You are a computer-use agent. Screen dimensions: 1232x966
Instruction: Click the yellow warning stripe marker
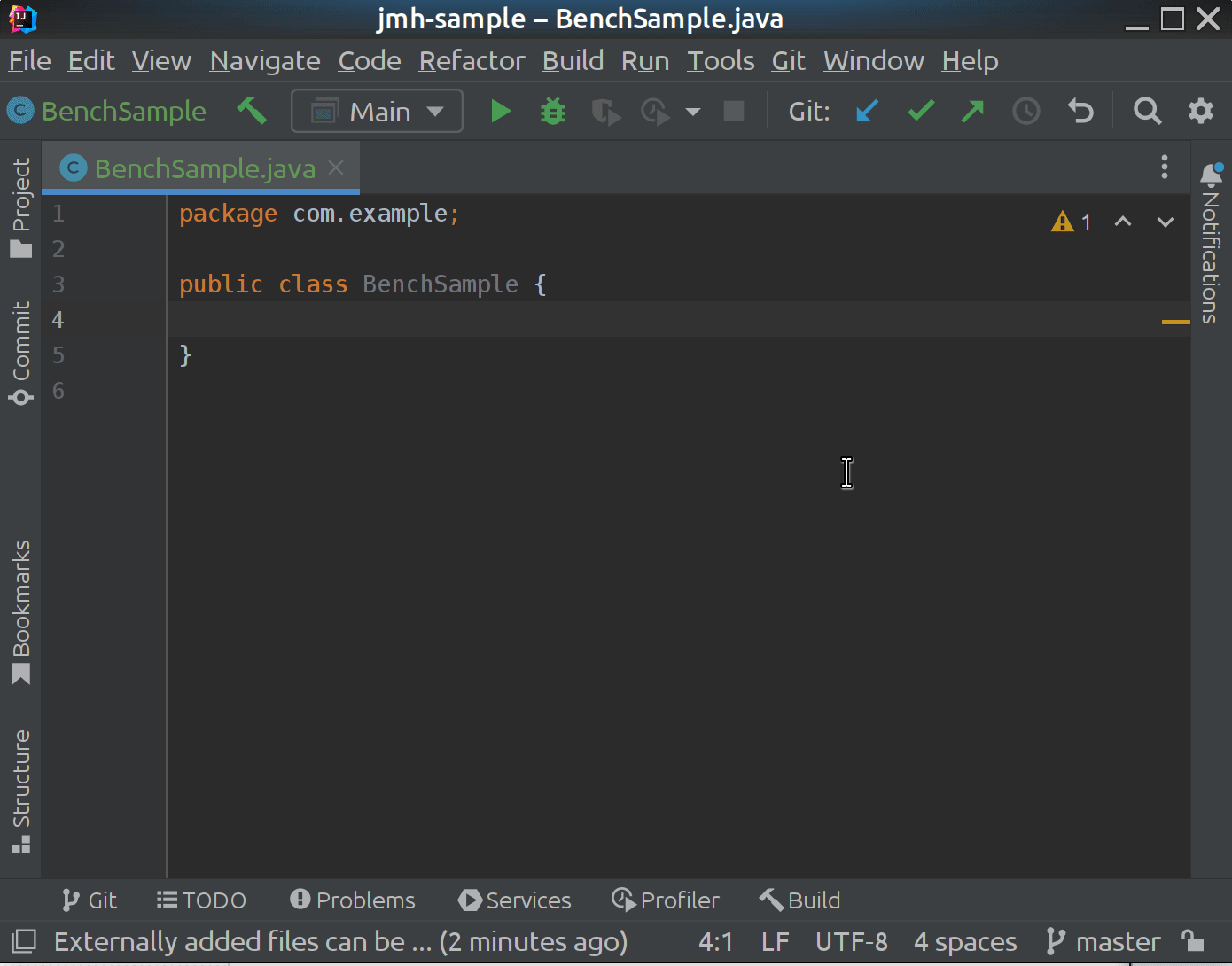(1175, 322)
